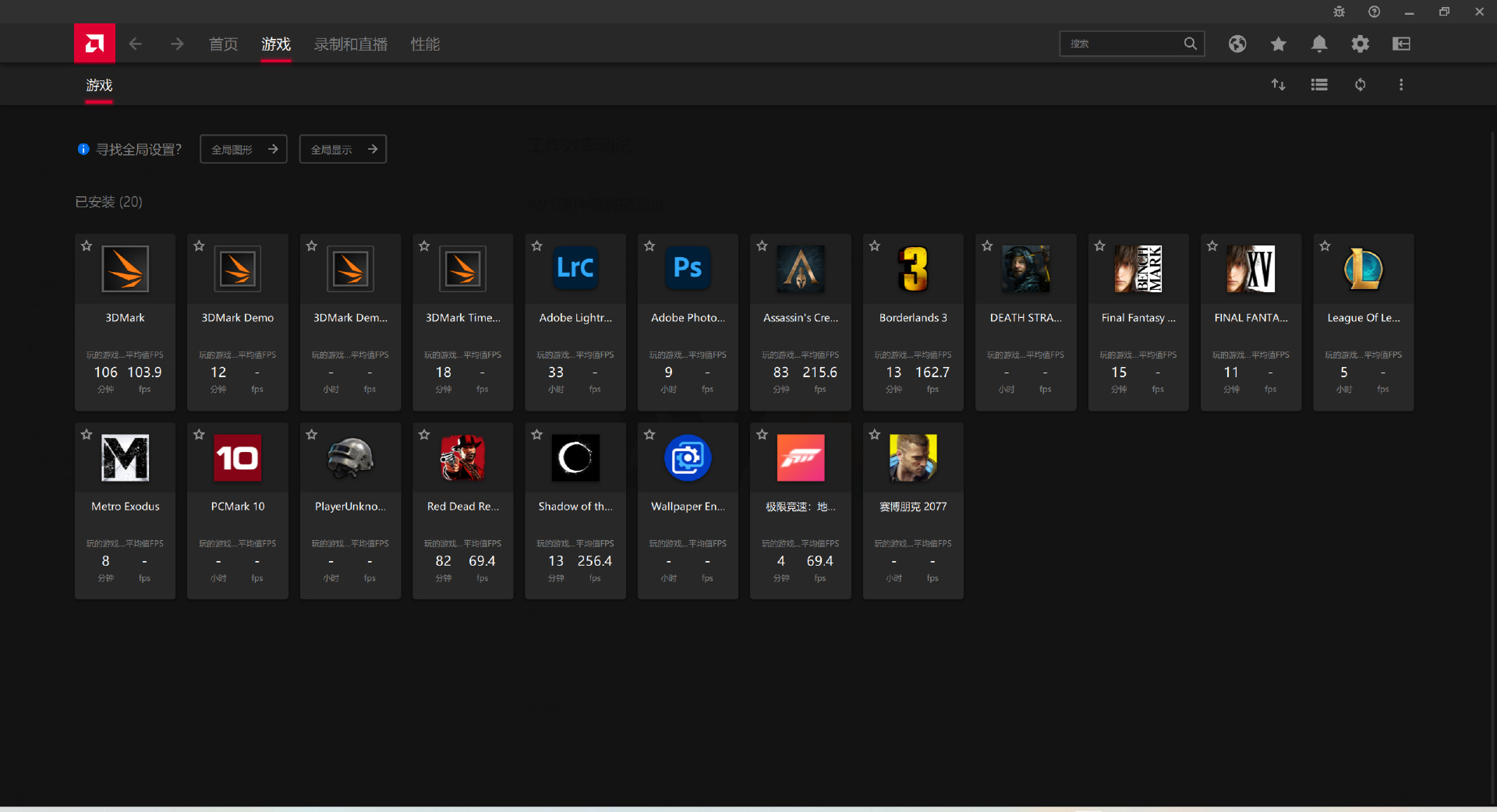Open Metro Exodus icon
Image resolution: width=1497 pixels, height=812 pixels.
tap(126, 457)
